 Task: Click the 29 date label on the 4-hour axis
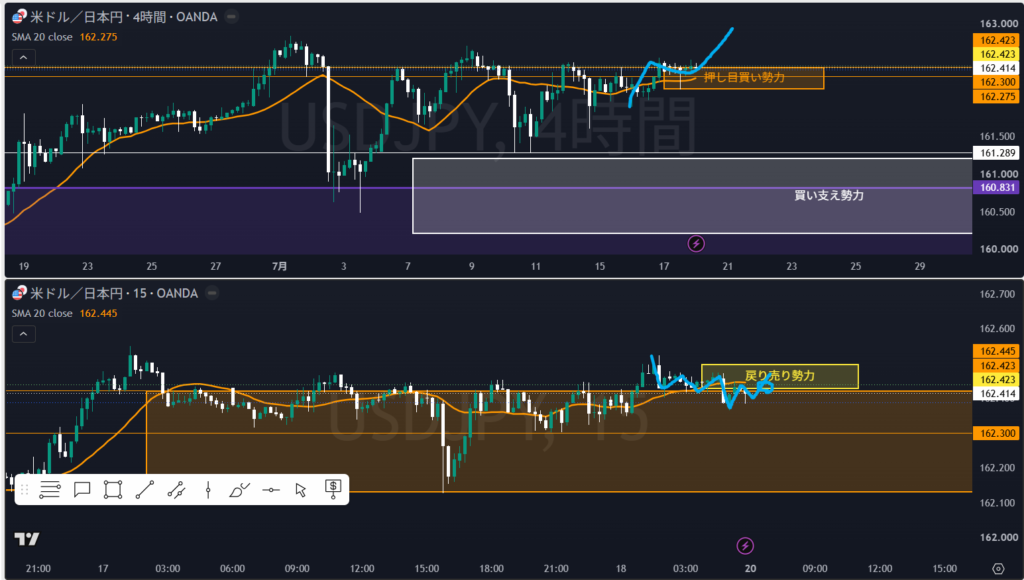920,266
